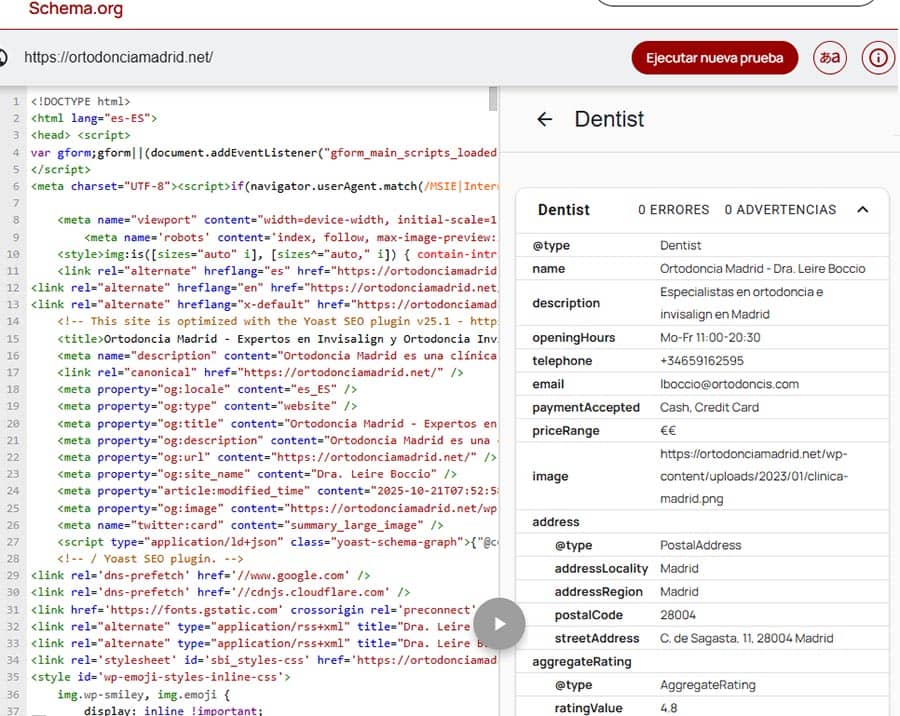Click the language selection icon
This screenshot has height=716, width=900.
point(829,57)
